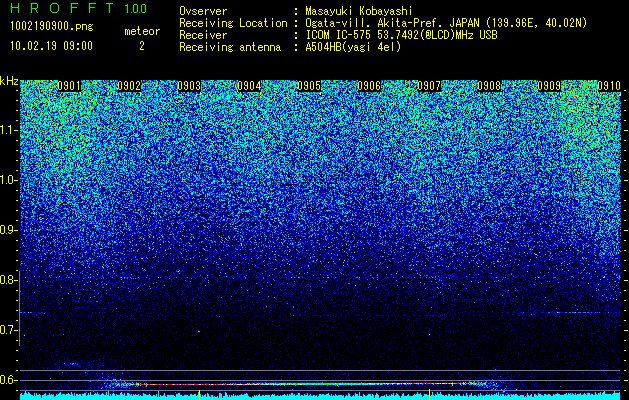Click the ICOM IC-575 receiver text
Viewport: 629px width, 400px height.
click(x=401, y=35)
